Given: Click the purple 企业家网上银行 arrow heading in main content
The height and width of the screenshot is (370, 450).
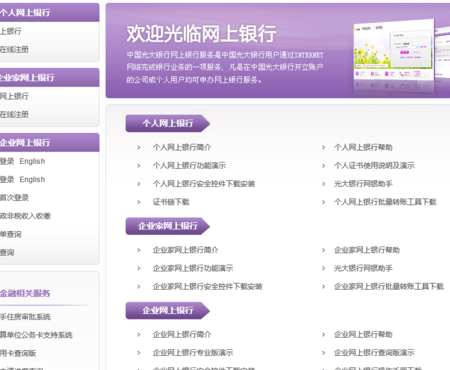Looking at the screenshot, I should point(168,226).
